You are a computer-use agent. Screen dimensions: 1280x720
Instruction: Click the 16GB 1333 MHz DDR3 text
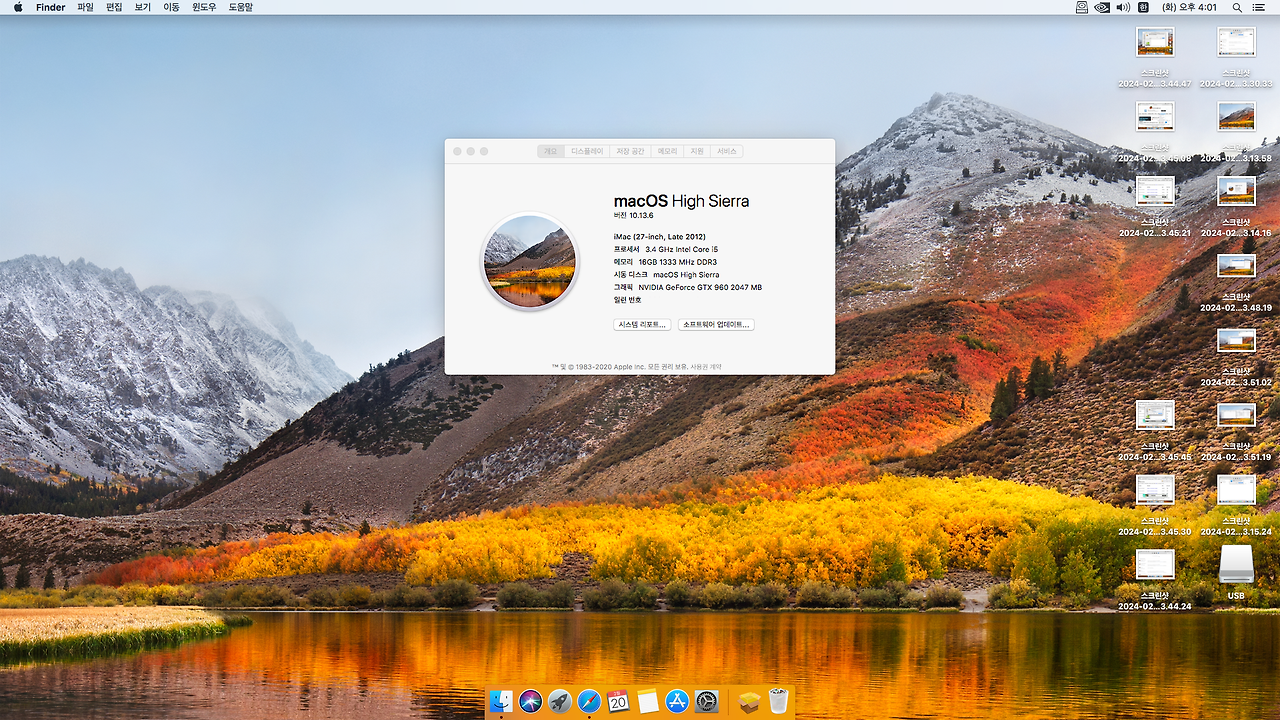(x=678, y=262)
